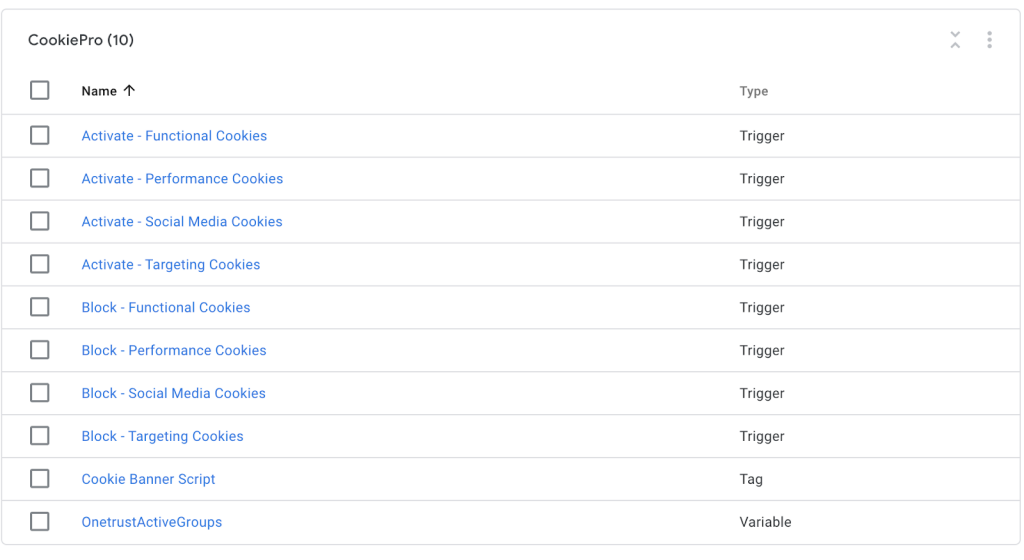Open the Block - Social Media Cookies link
The width and height of the screenshot is (1024, 560).
pos(174,394)
